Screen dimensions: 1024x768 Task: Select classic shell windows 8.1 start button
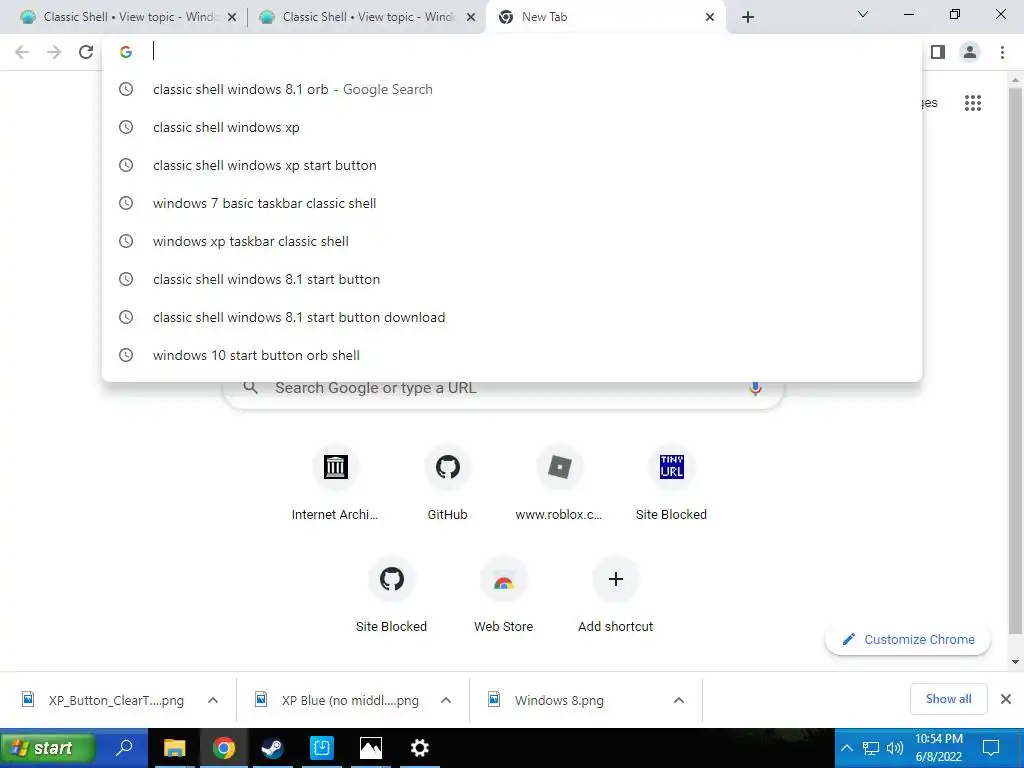[x=512, y=279]
